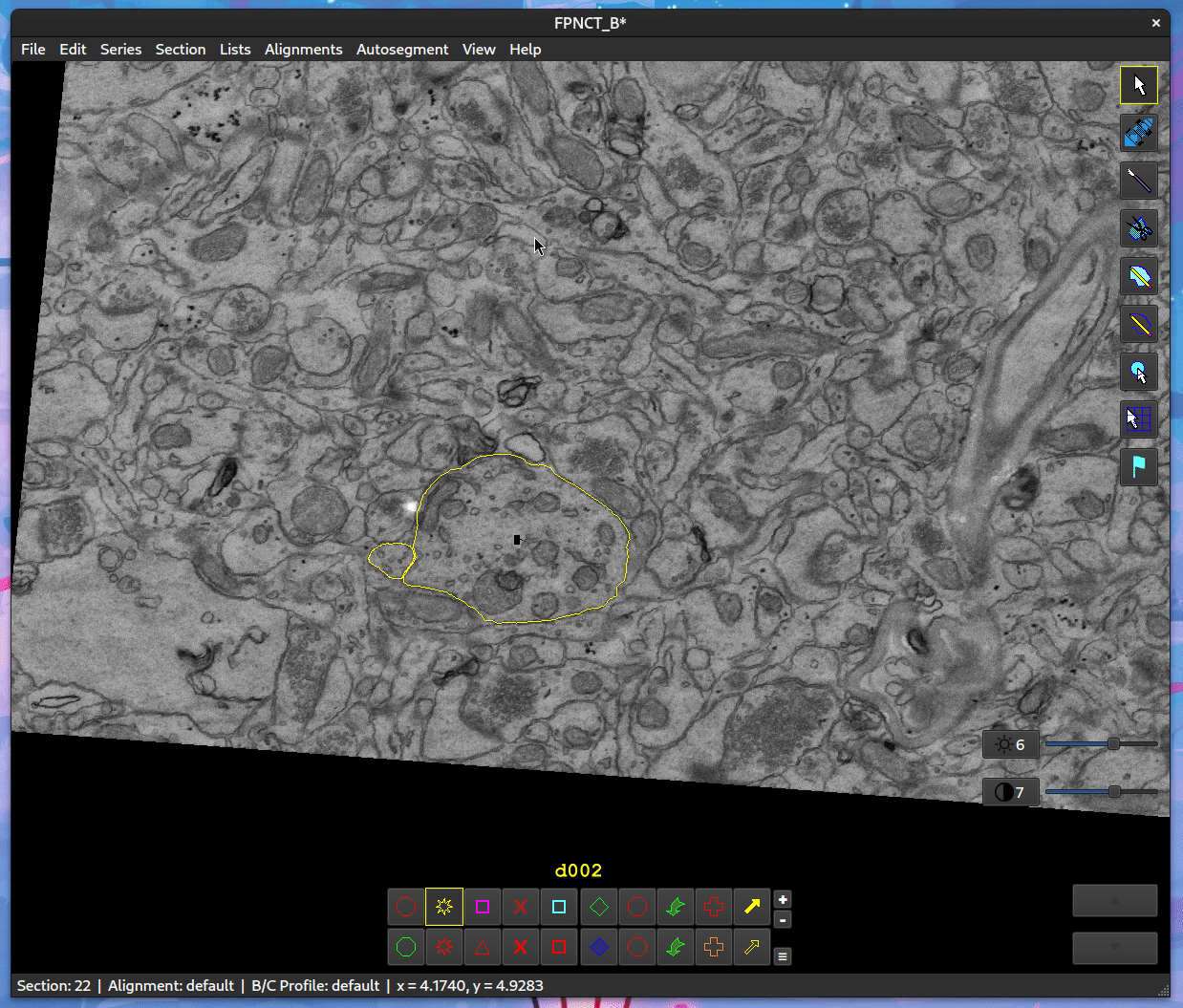
Task: Toggle the magenta square palette trace
Action: tap(483, 907)
